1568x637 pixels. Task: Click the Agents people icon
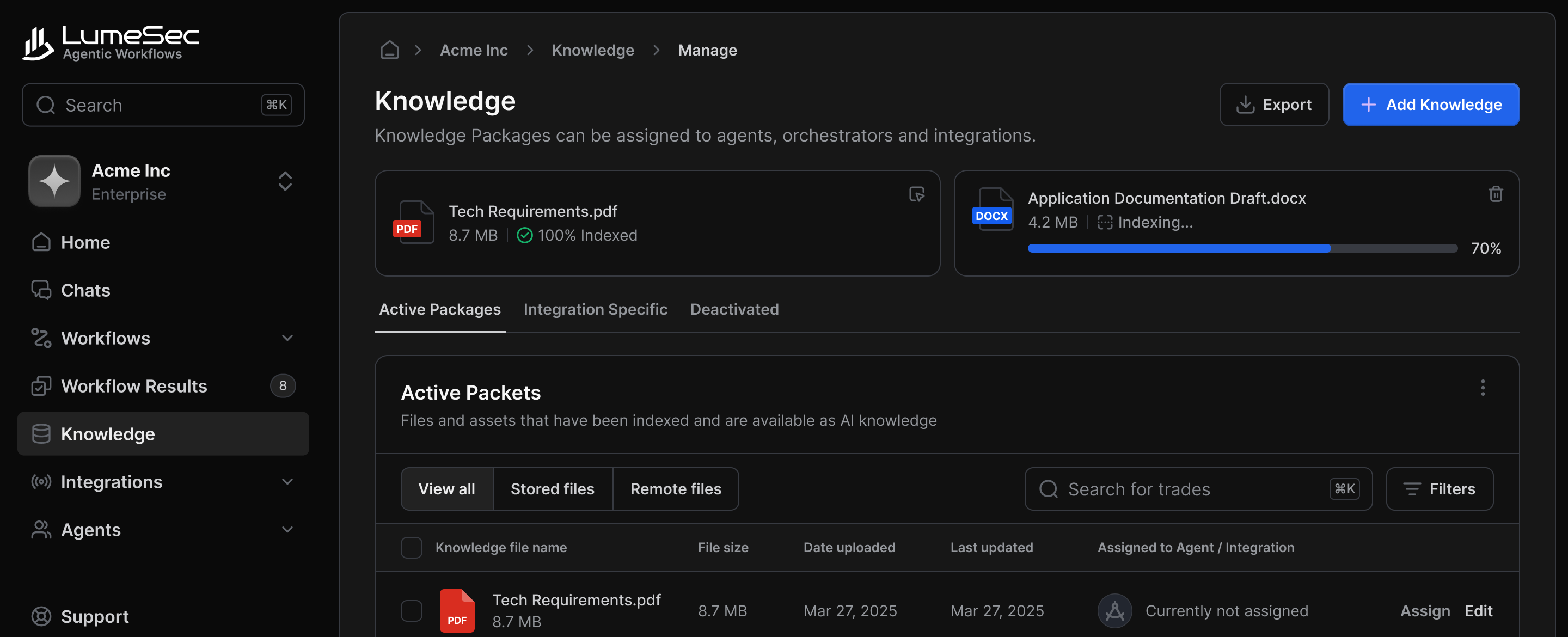tap(41, 529)
